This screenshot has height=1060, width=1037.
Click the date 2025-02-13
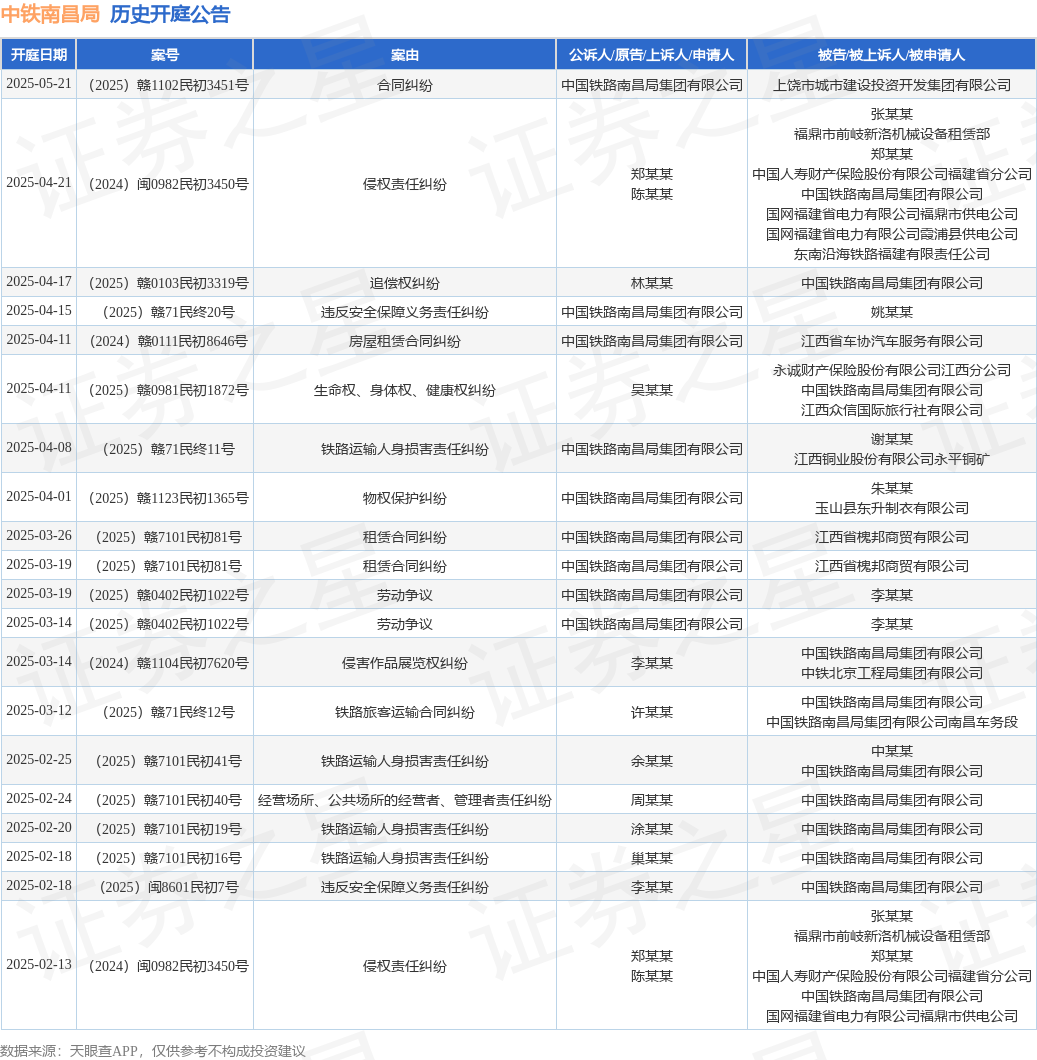click(x=39, y=965)
